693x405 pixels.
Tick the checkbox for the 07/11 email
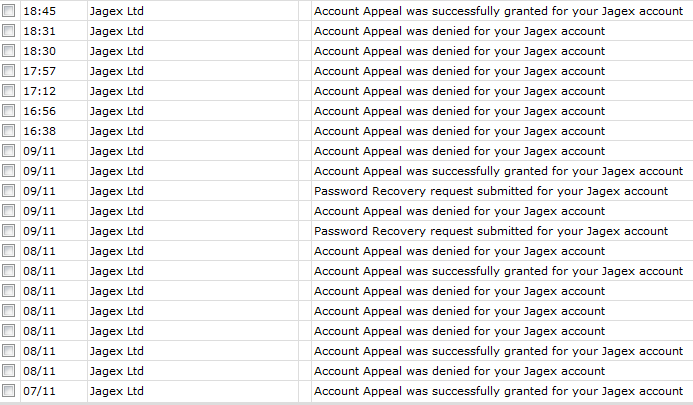coord(9,391)
